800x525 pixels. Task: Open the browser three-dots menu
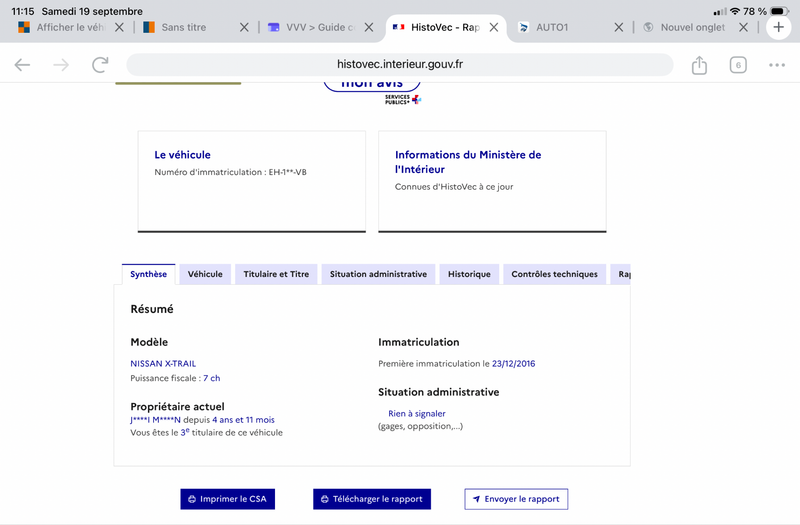click(x=777, y=65)
